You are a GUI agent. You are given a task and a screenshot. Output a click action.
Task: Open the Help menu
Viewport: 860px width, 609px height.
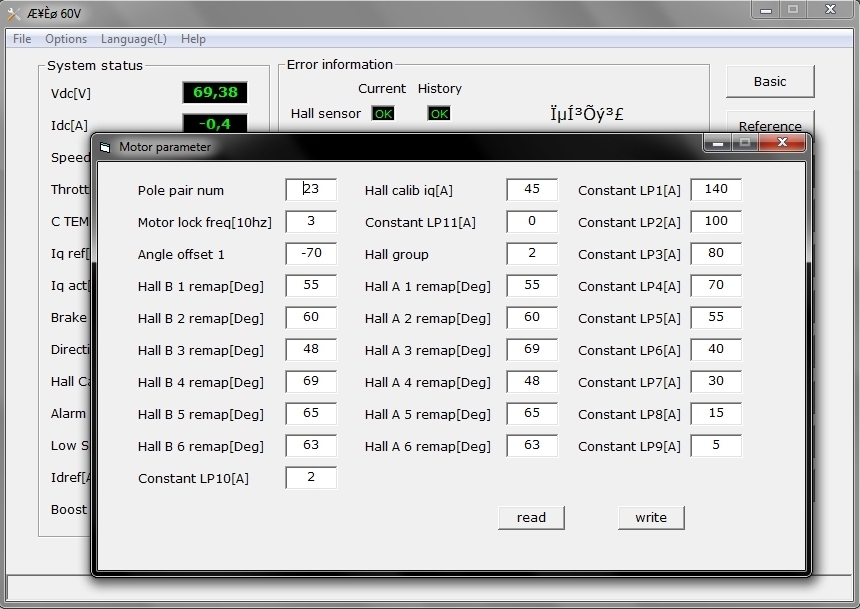point(193,39)
